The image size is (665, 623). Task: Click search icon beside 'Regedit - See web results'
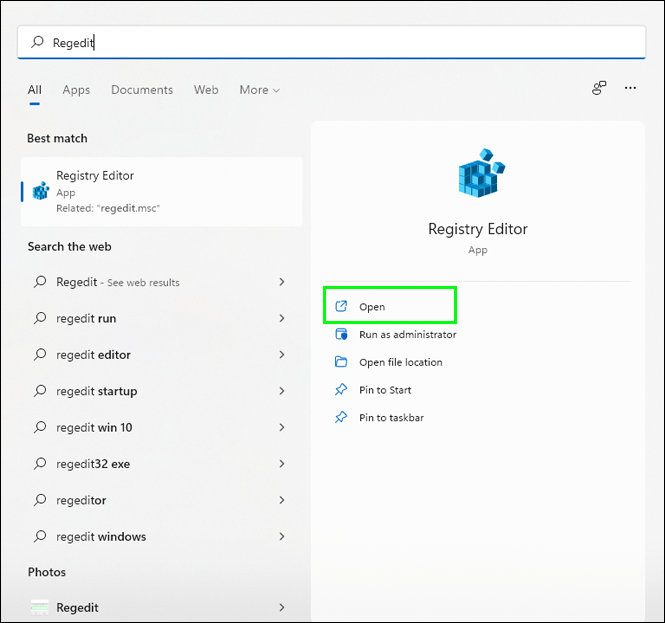point(40,282)
